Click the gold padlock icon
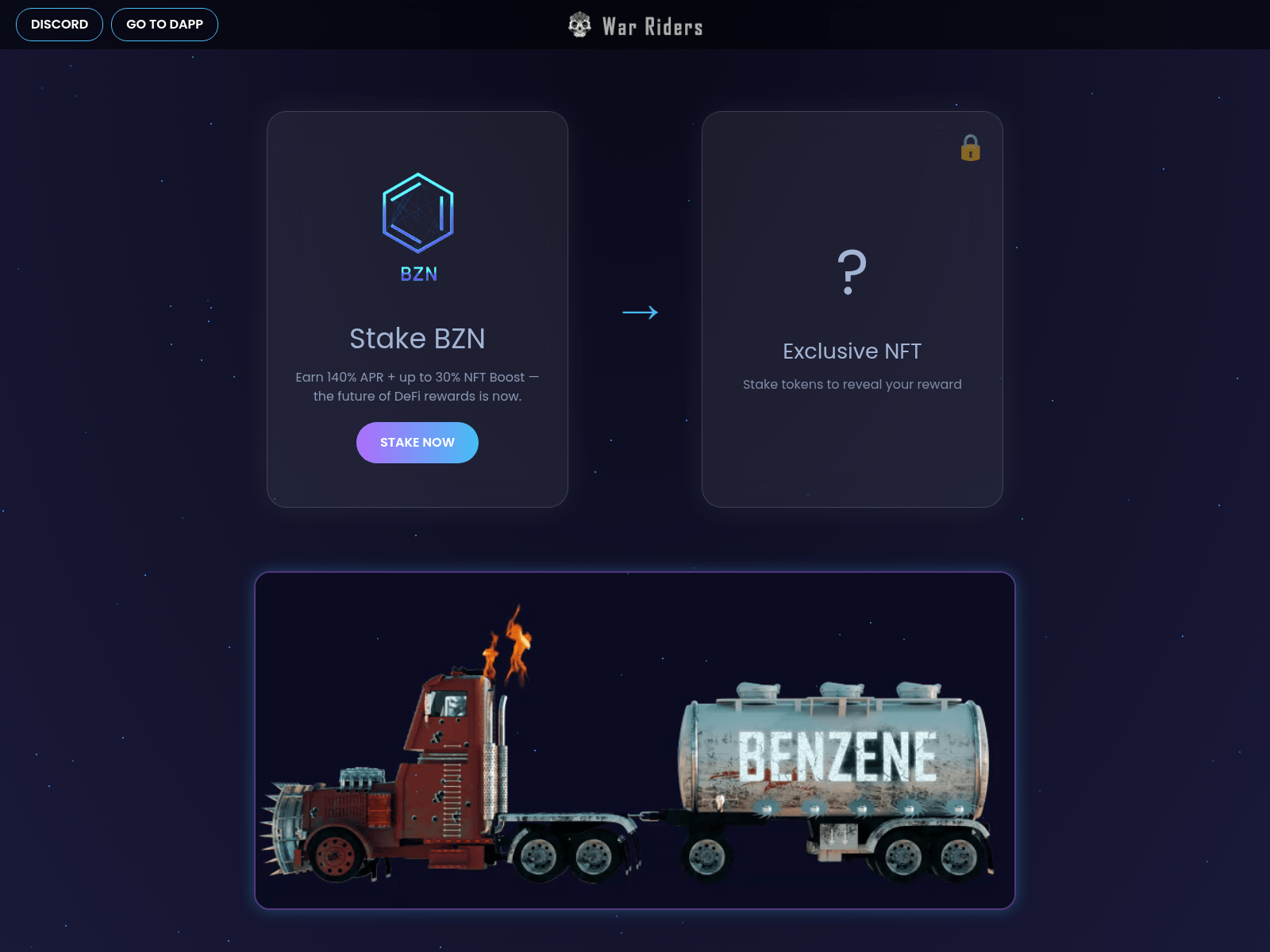 click(x=970, y=148)
